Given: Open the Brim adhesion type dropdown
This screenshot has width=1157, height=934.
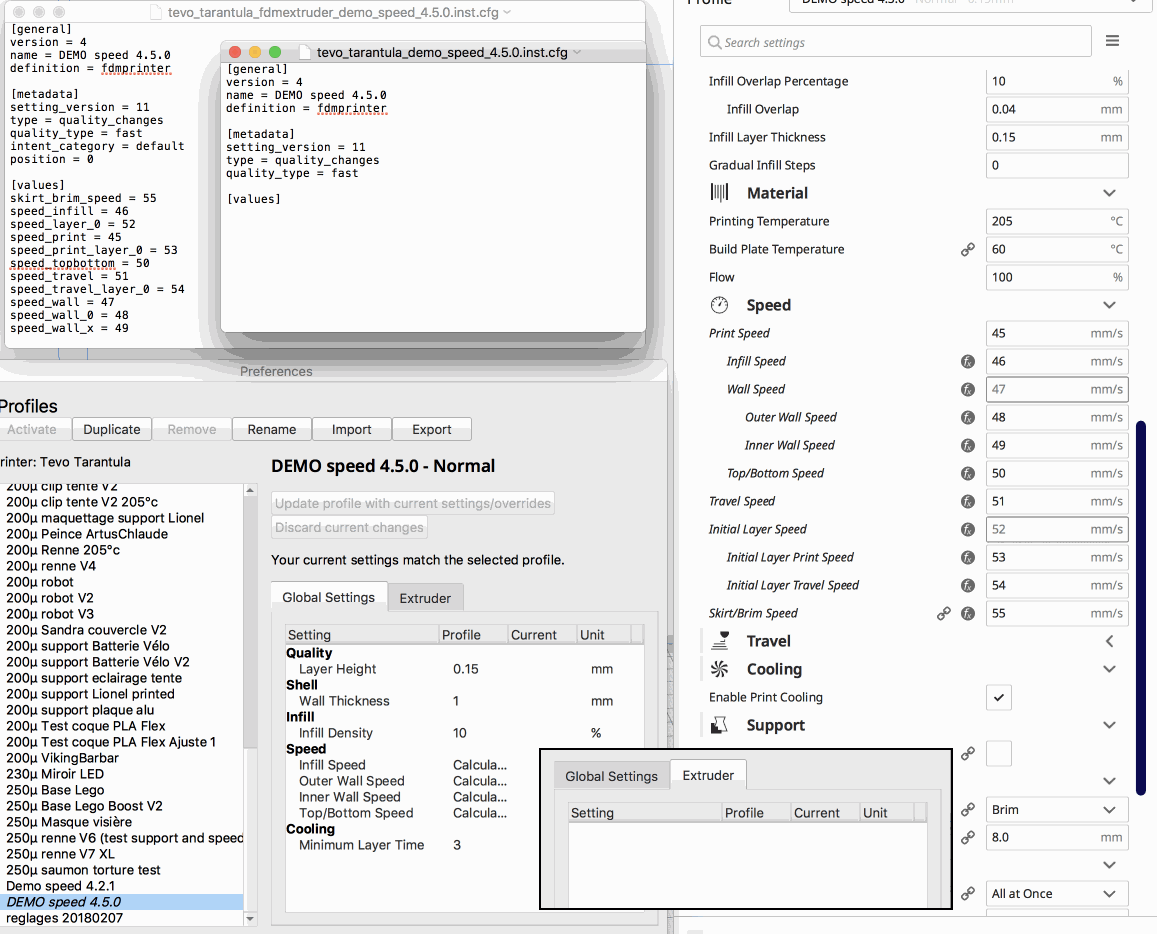Looking at the screenshot, I should point(1057,810).
